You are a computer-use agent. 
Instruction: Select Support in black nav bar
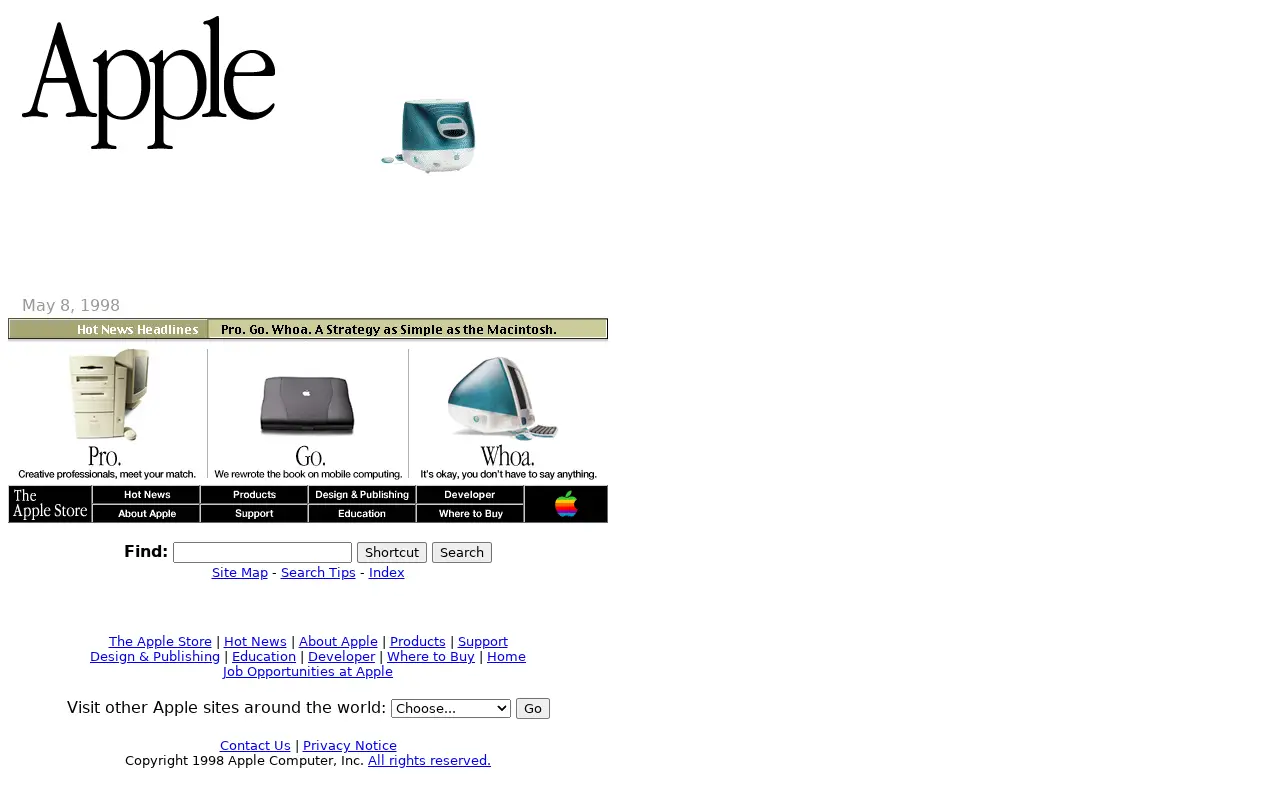(254, 513)
